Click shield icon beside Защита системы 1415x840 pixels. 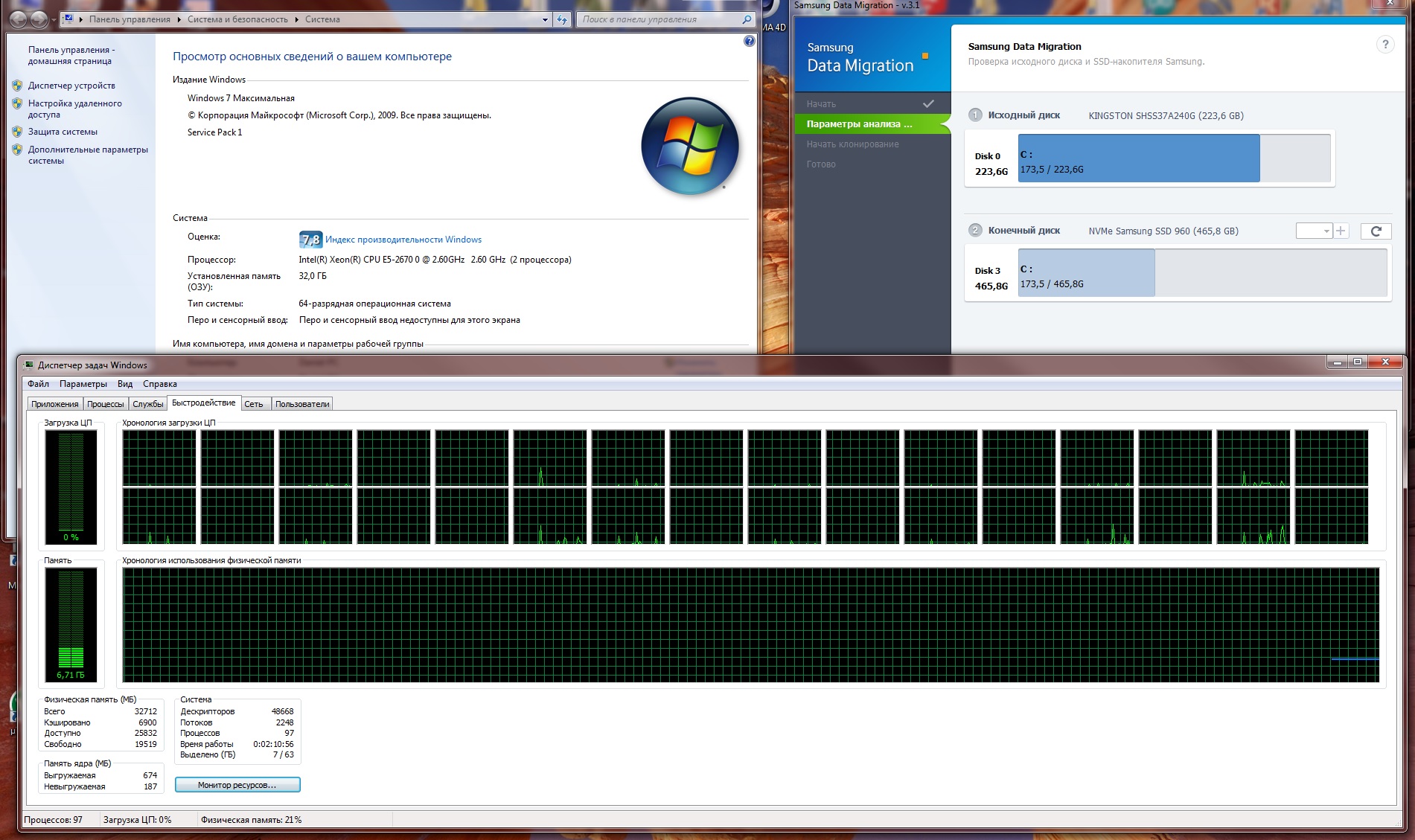click(17, 132)
